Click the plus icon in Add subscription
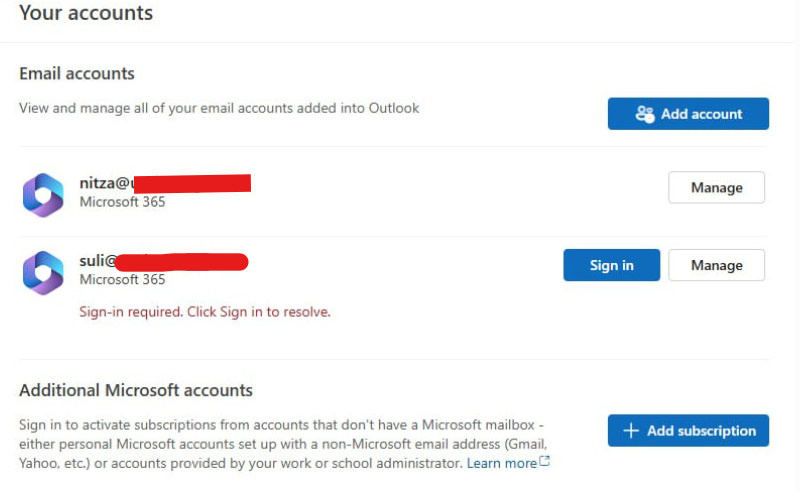The image size is (800, 492). (x=631, y=430)
